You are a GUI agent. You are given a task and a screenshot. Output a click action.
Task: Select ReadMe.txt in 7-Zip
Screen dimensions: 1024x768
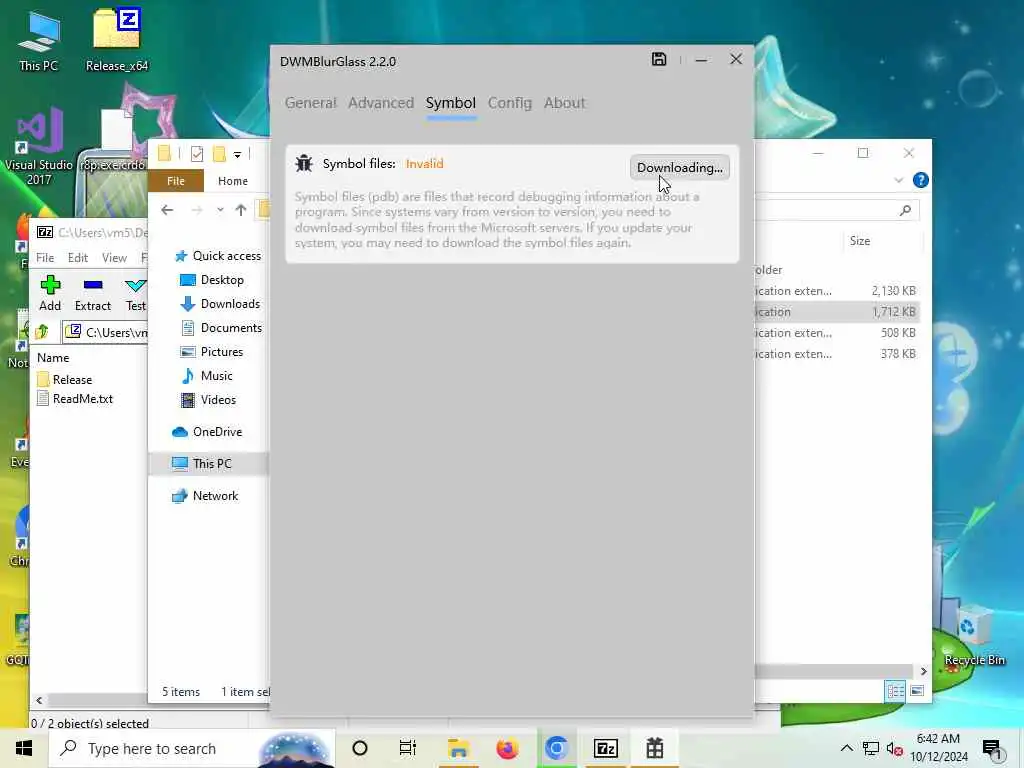point(74,399)
